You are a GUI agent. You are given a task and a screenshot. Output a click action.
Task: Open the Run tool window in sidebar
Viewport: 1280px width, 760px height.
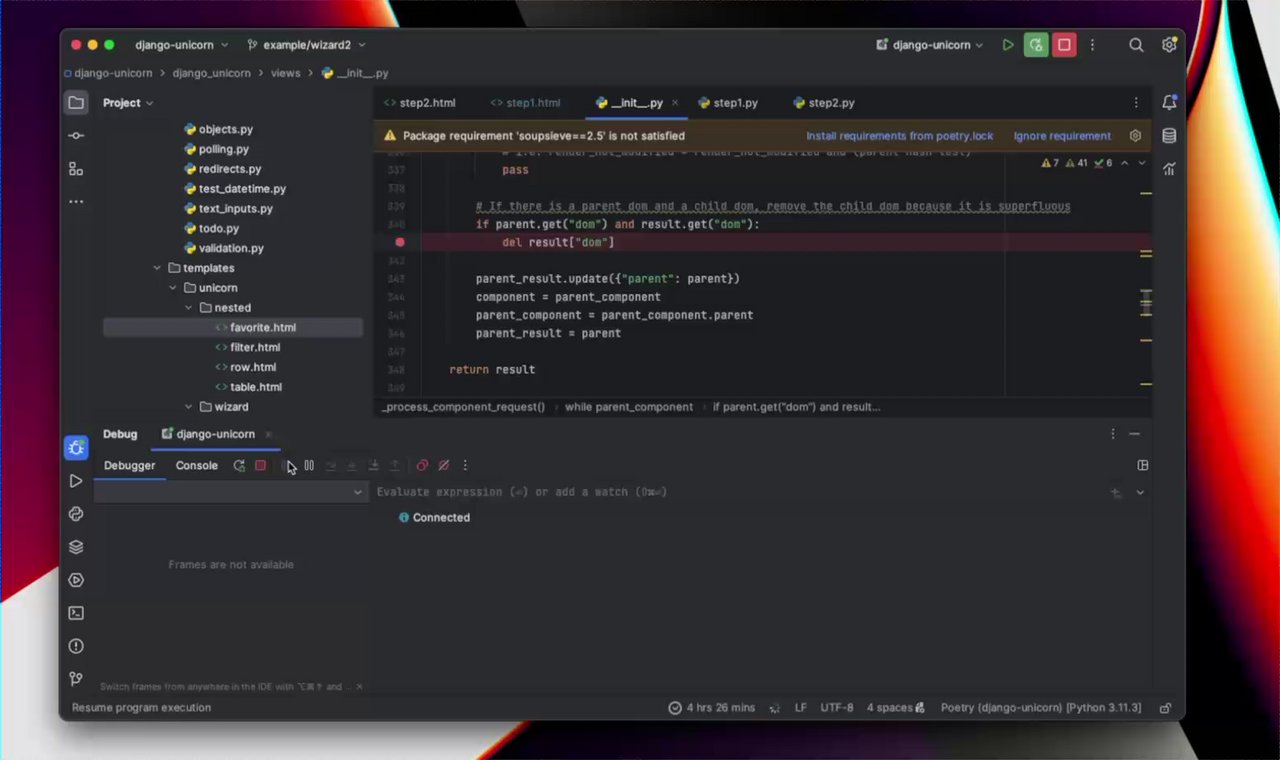76,481
